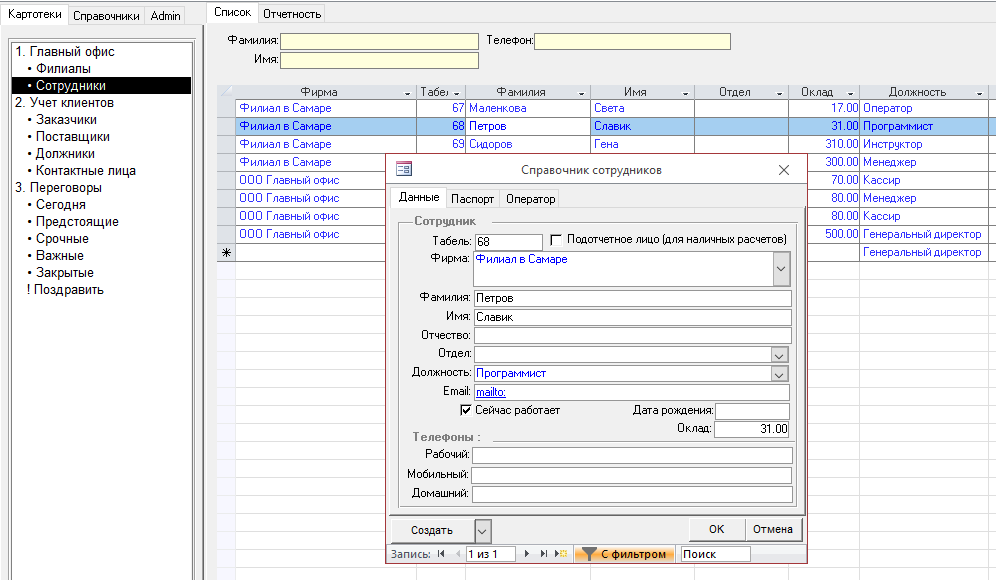This screenshot has width=996, height=580.
Task: Uncheck 'Сейчас работает' checkbox
Action: [x=465, y=410]
